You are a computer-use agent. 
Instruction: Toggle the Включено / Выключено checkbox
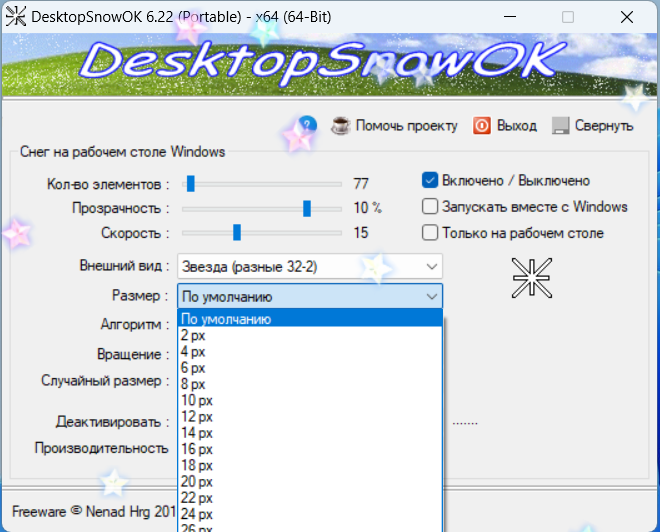tap(430, 180)
